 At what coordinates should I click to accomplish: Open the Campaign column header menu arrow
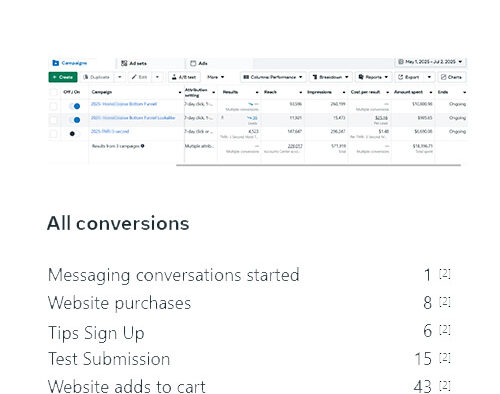[x=180, y=92]
